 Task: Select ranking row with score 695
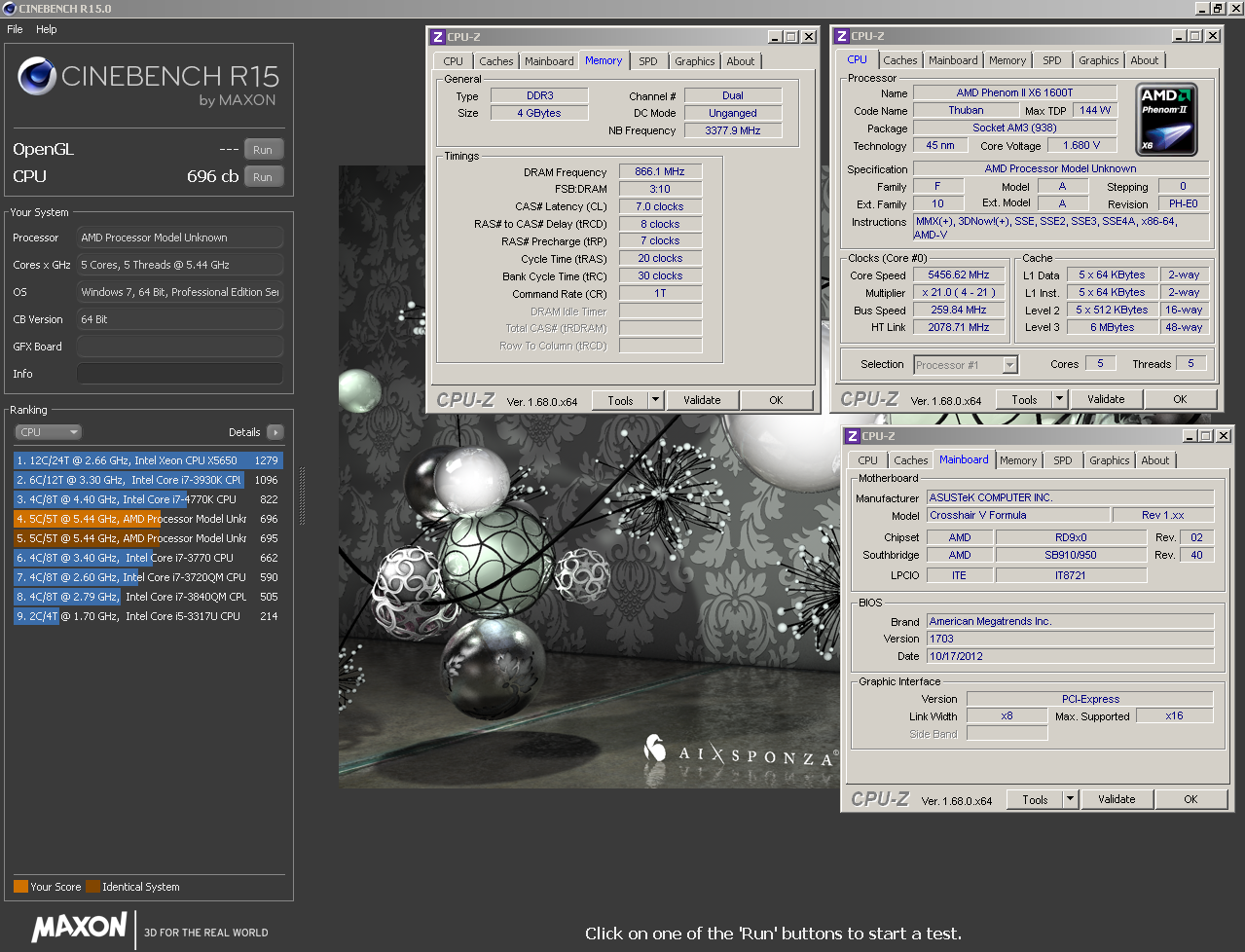coord(148,538)
